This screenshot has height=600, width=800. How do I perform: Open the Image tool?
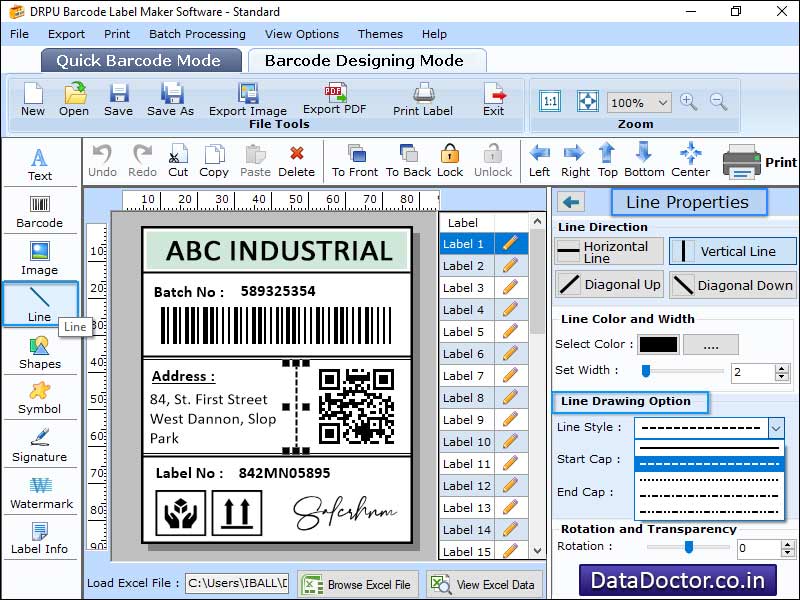[40, 258]
